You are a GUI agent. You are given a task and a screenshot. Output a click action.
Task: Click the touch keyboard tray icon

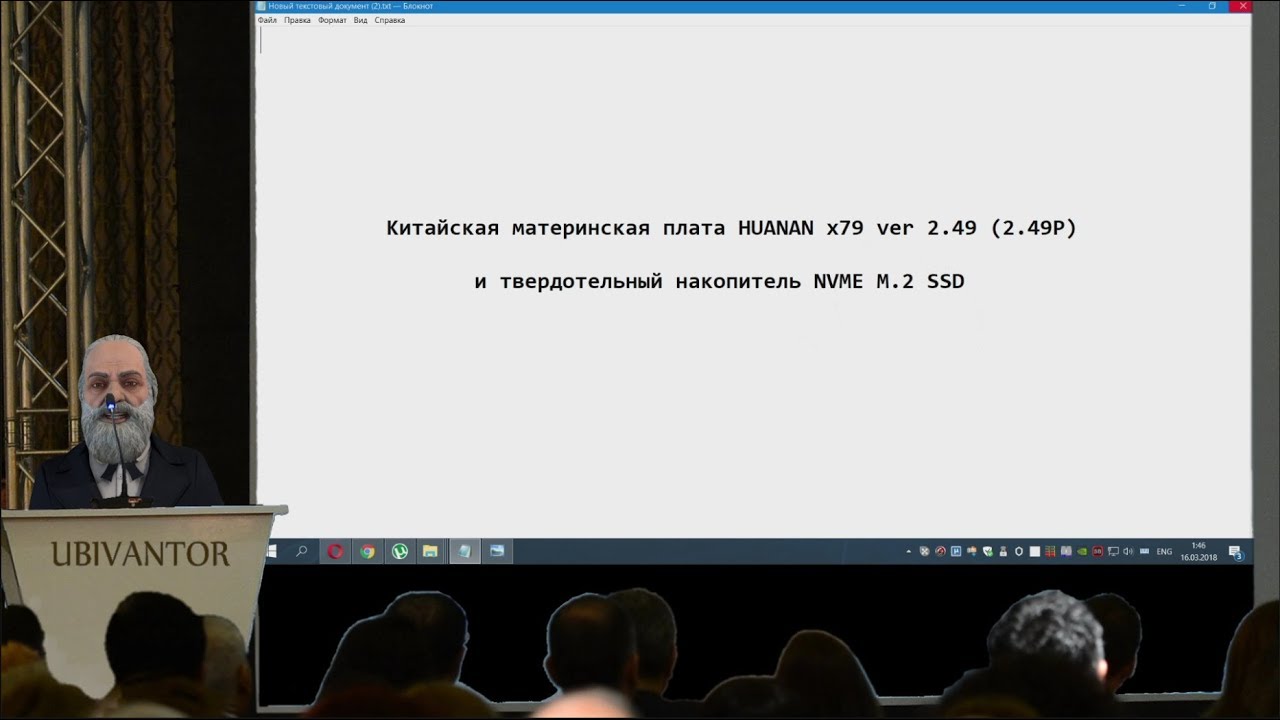click(1144, 551)
